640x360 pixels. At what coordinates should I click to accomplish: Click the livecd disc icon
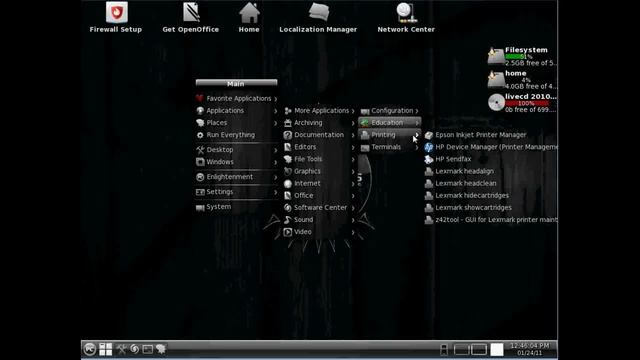496,102
